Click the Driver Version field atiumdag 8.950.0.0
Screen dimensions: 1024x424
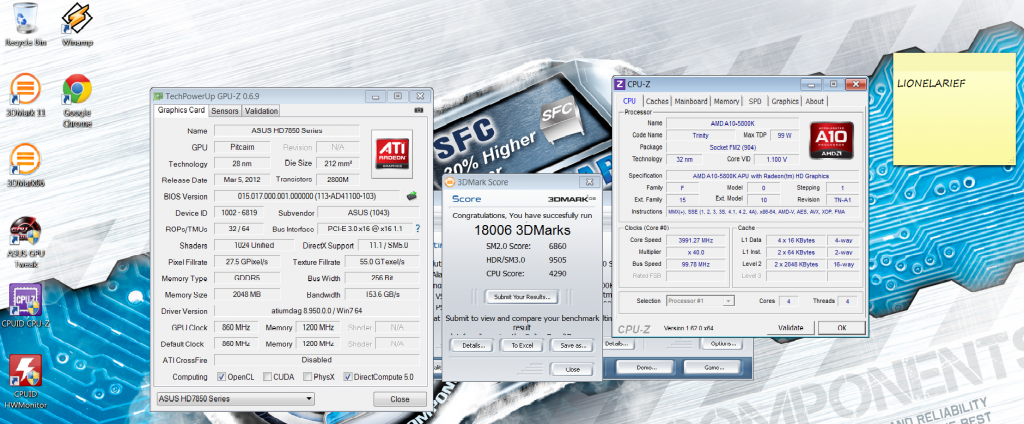(317, 311)
